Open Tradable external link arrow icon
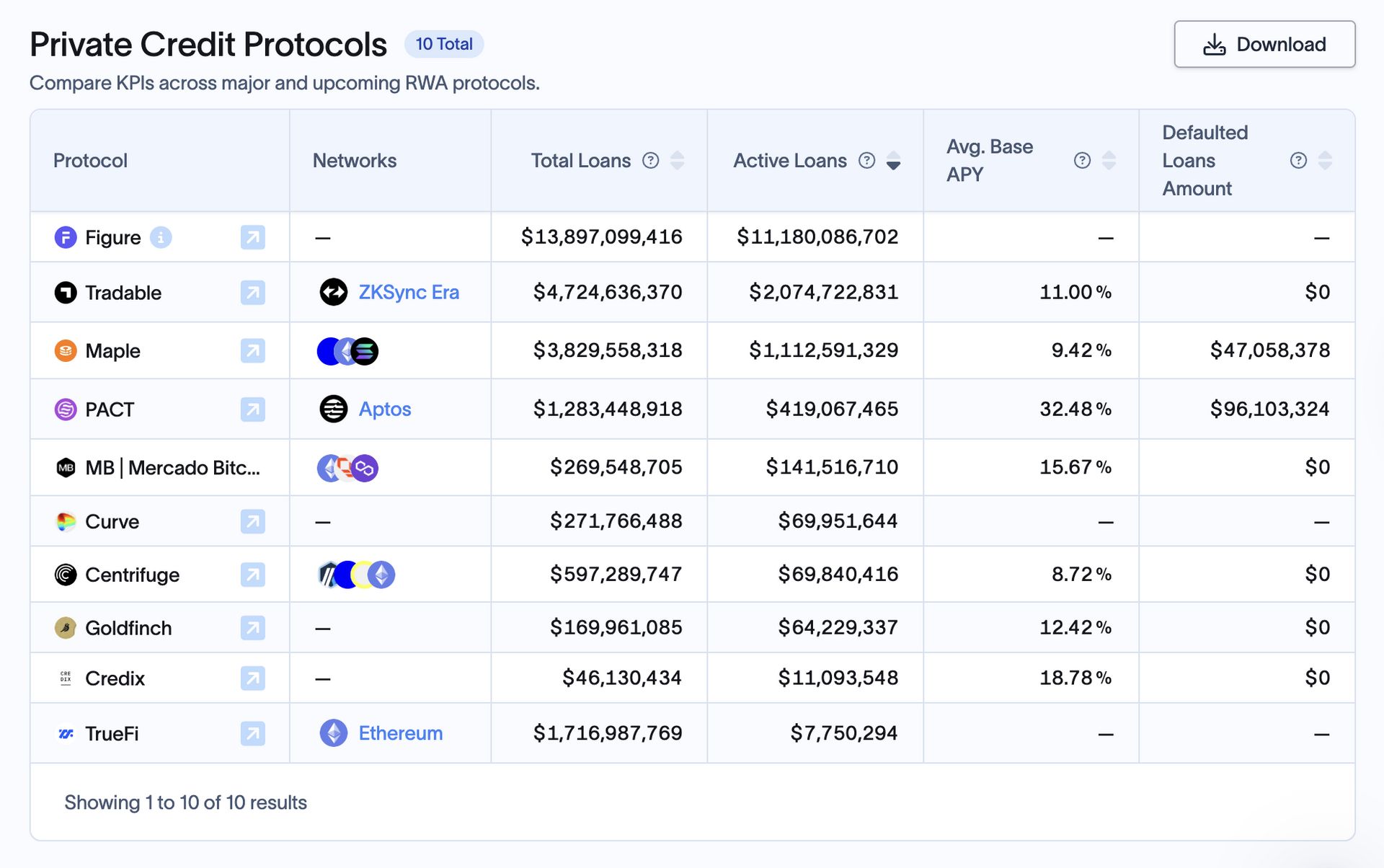Viewport: 1384px width, 868px height. pos(252,293)
